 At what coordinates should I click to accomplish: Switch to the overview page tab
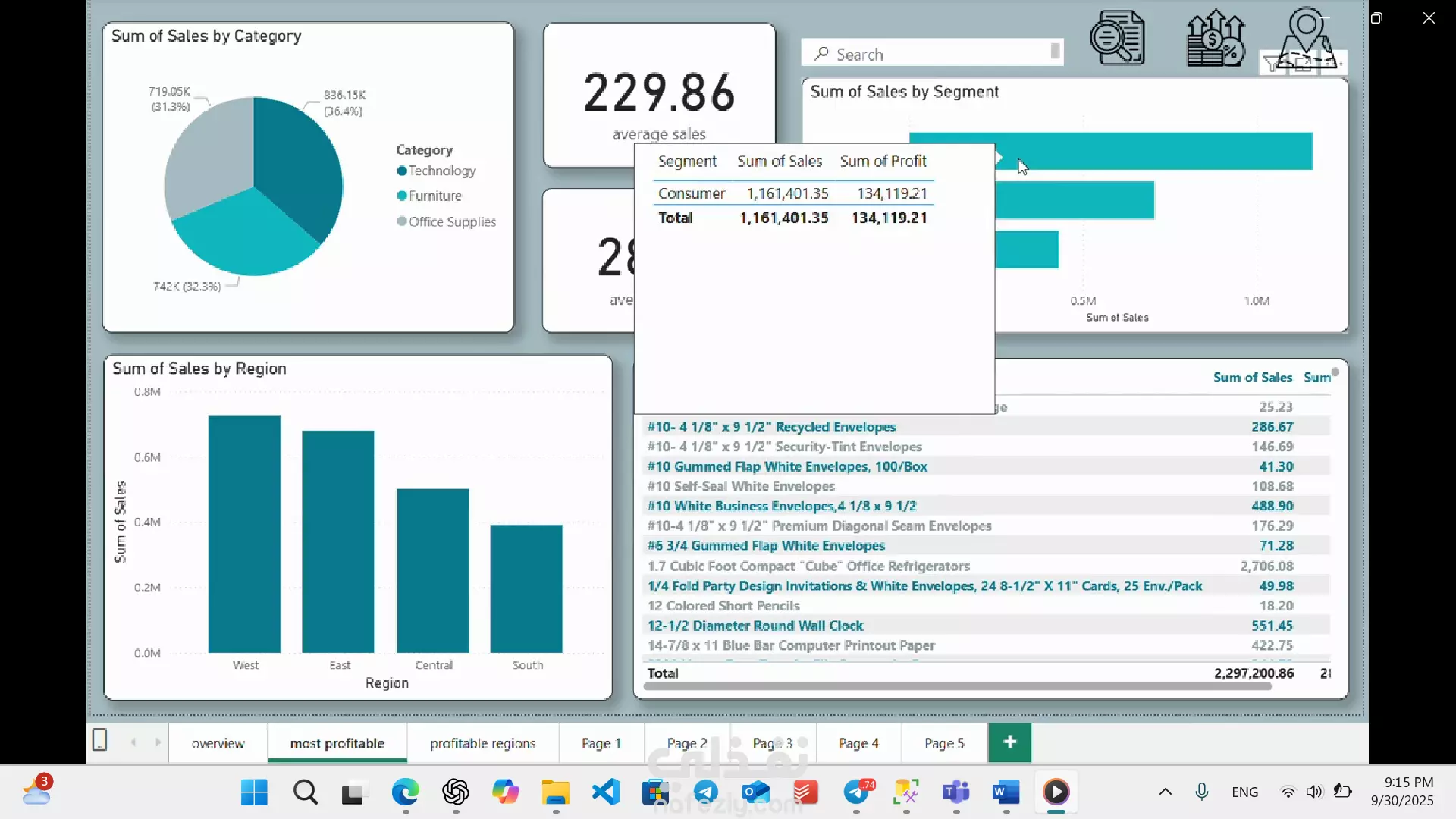(x=218, y=743)
